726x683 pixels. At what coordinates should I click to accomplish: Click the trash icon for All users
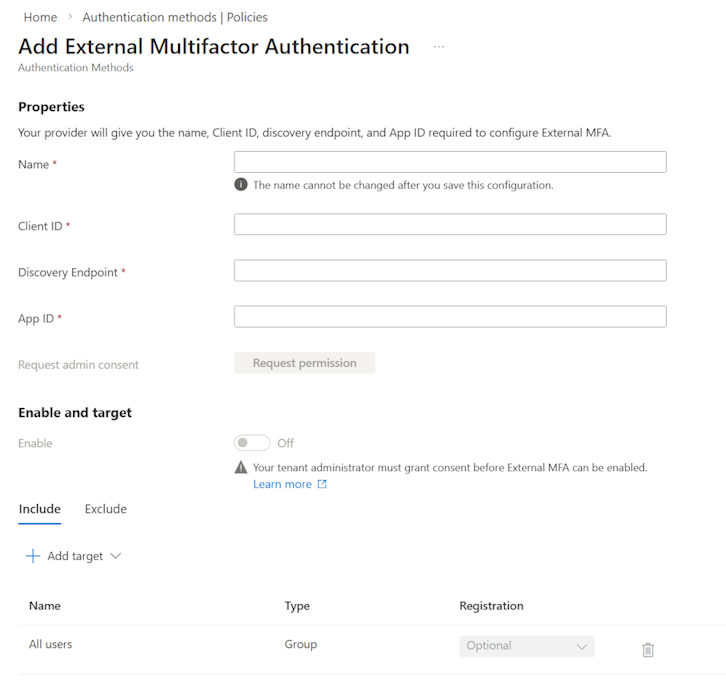click(x=647, y=650)
